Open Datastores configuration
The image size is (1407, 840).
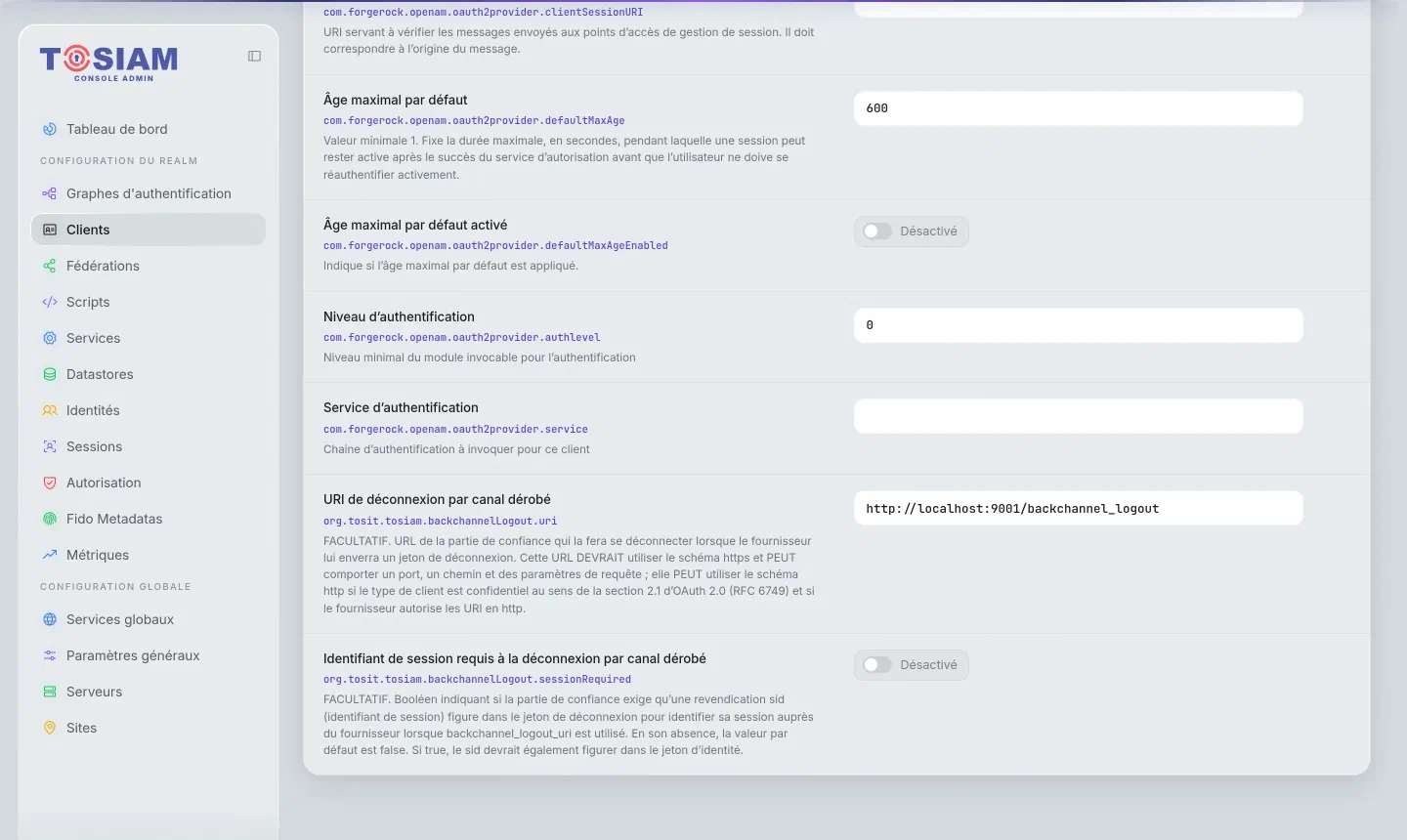(149, 374)
